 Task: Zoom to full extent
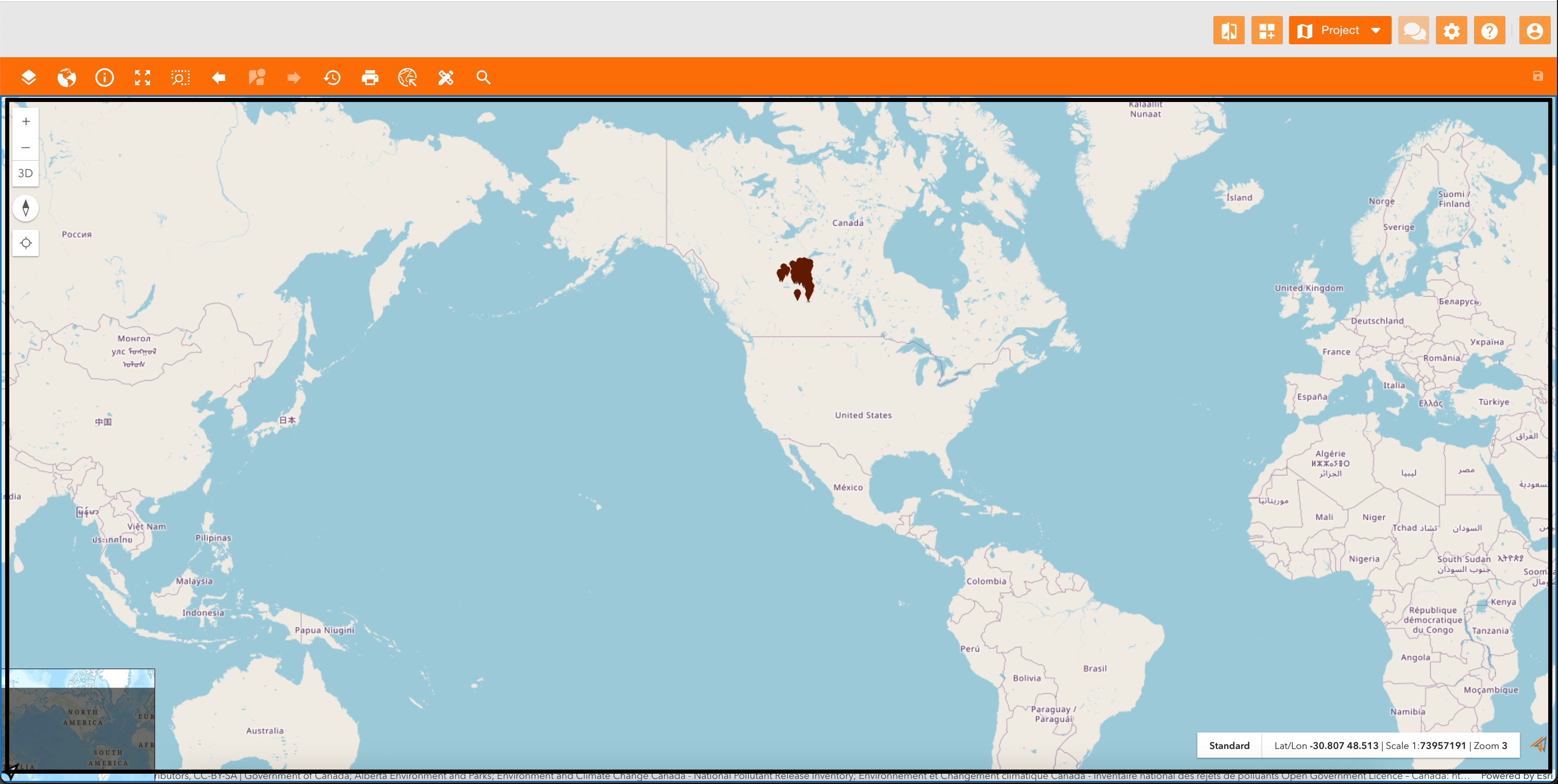click(x=142, y=77)
